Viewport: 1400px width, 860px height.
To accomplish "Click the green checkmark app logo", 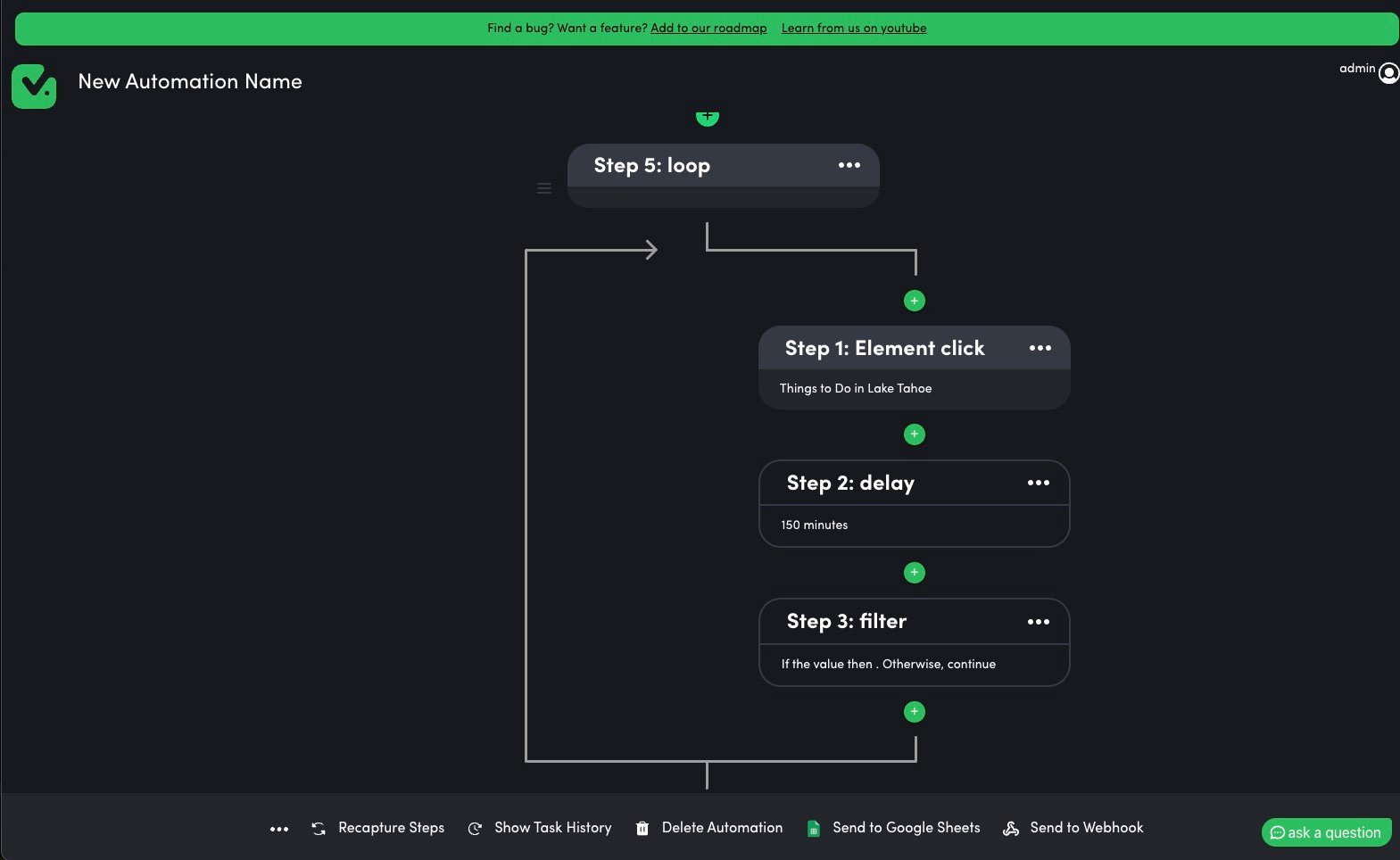I will [x=34, y=87].
